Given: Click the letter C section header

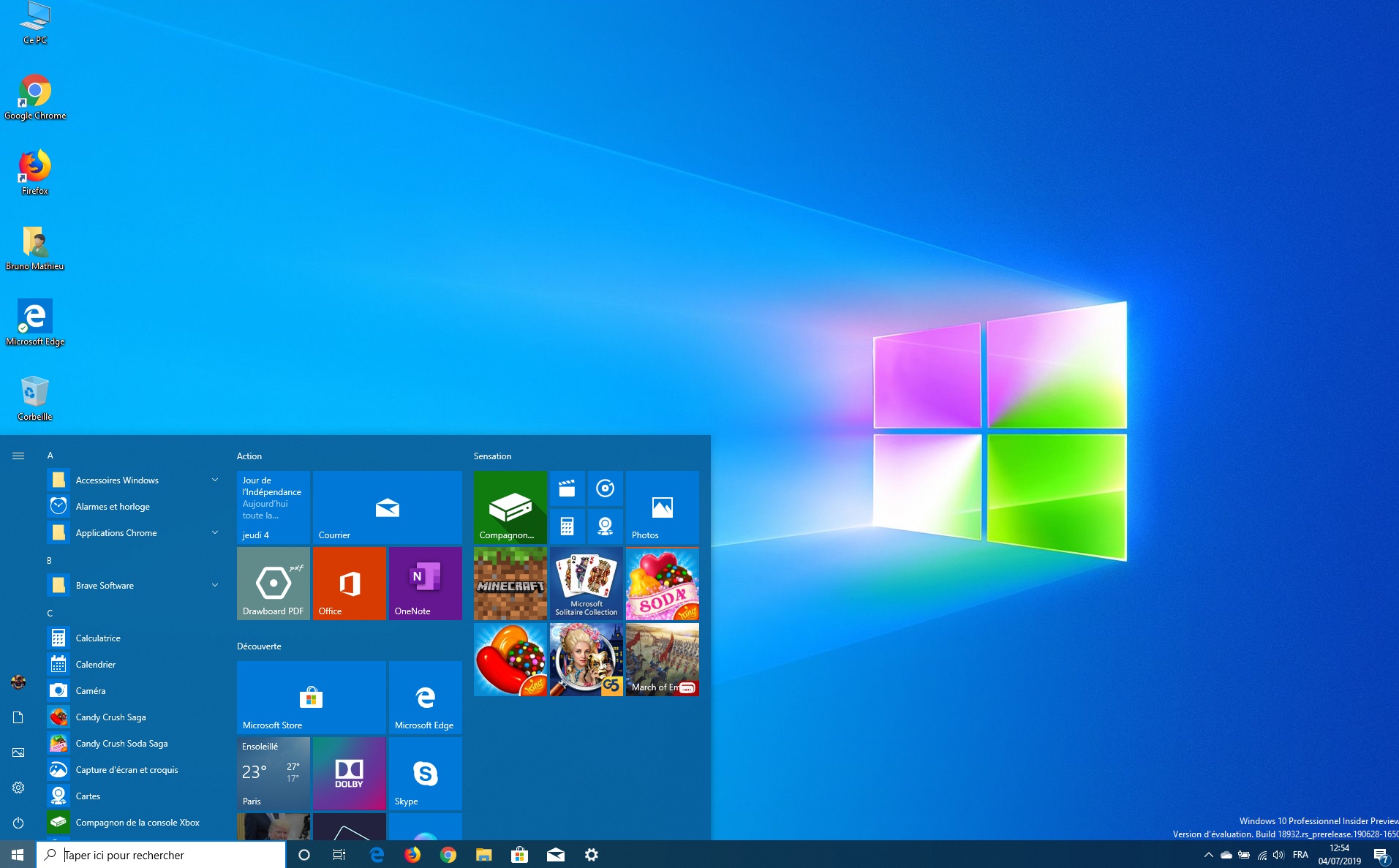Looking at the screenshot, I should [50, 614].
